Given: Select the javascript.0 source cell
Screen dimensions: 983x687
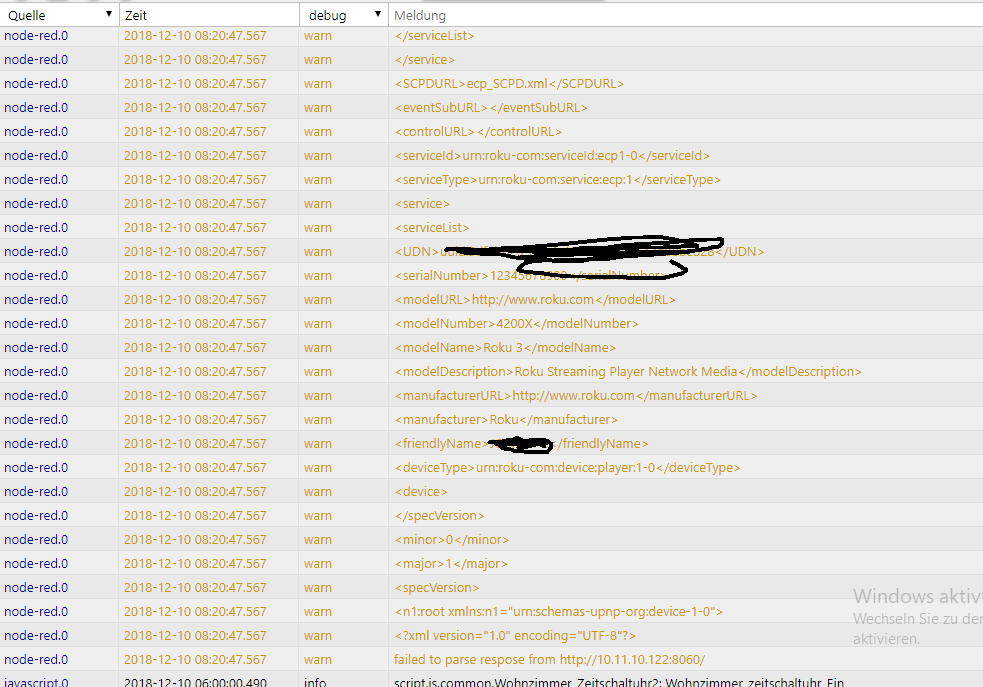Looking at the screenshot, I should point(36,681).
